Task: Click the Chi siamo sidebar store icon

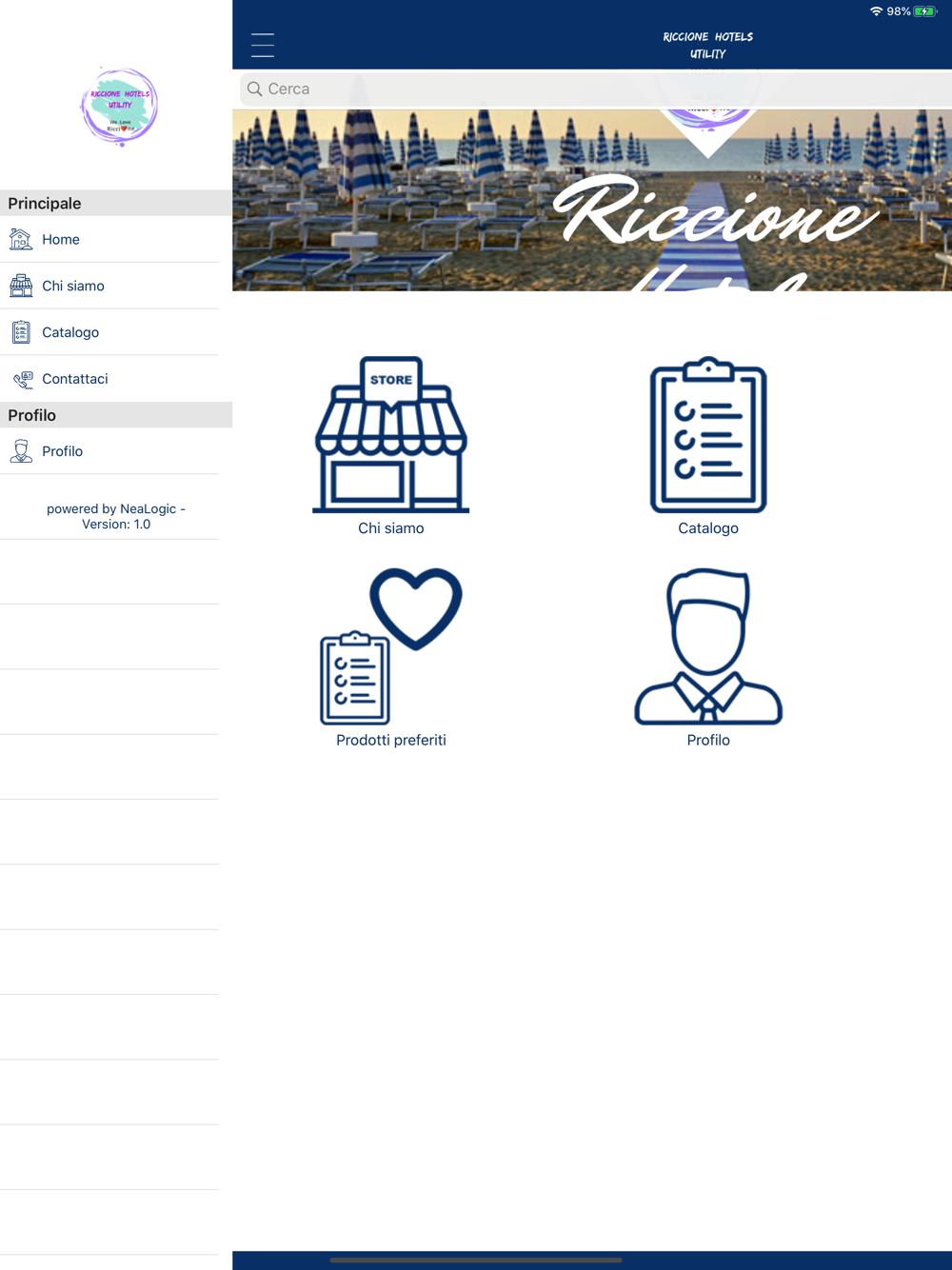Action: click(x=21, y=286)
